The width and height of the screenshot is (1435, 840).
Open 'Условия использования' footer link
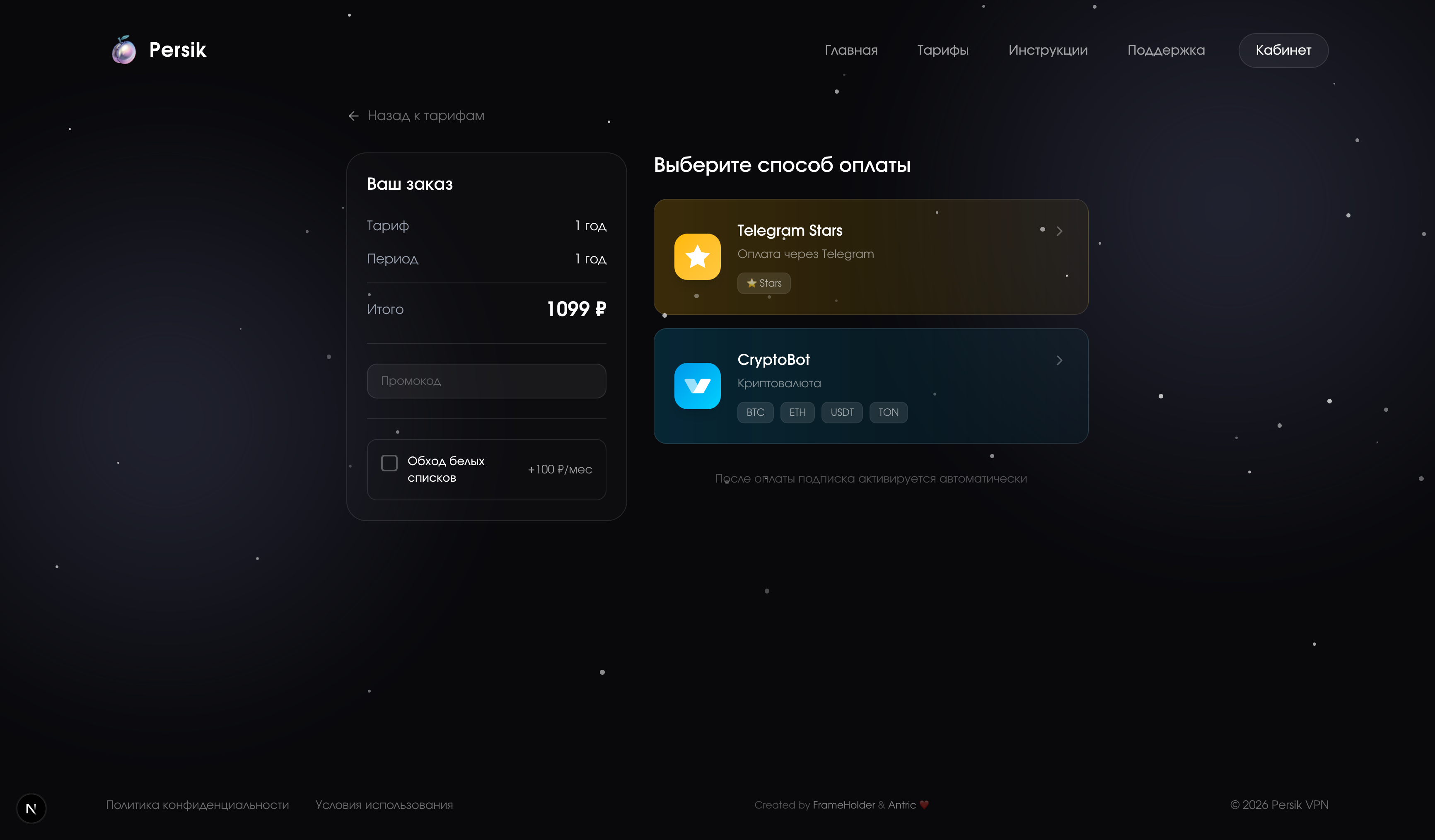click(384, 805)
